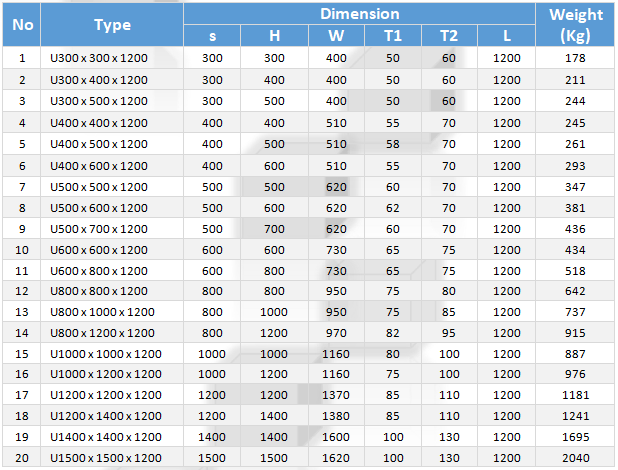618x470 pixels.
Task: Click the Type column header
Action: pyautogui.click(x=113, y=25)
